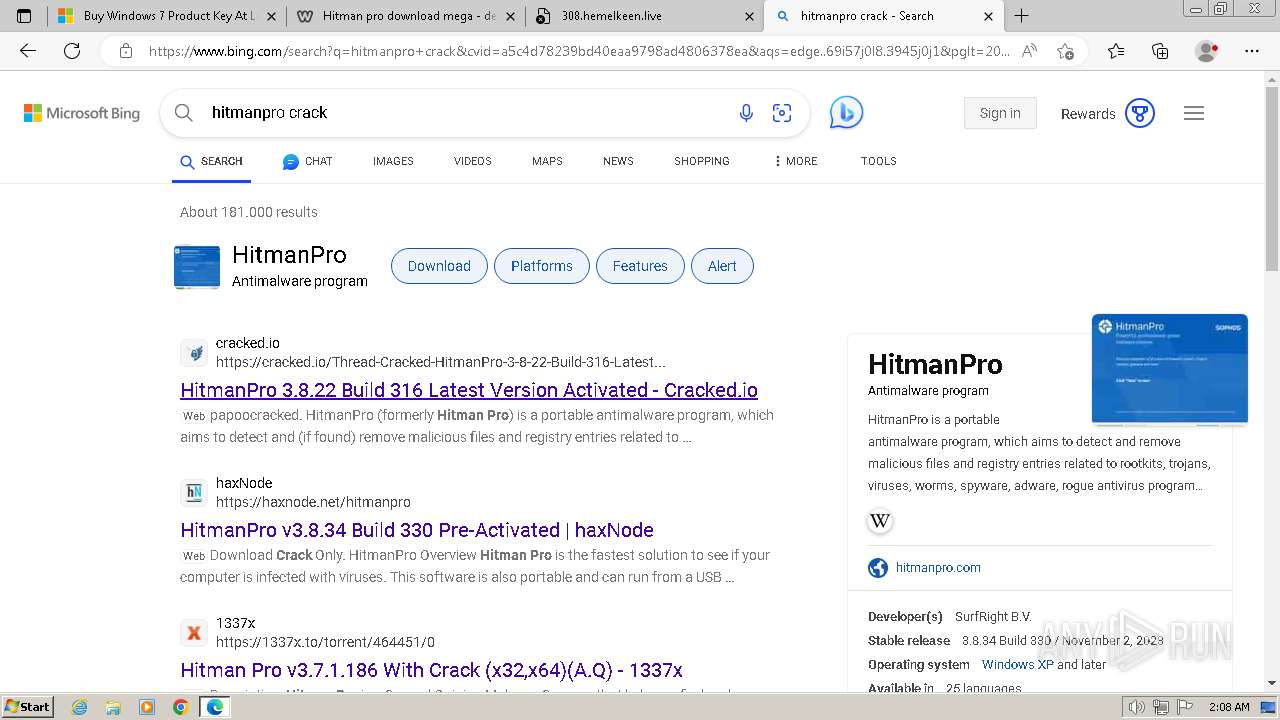Open the Favorites list icon
1280x720 pixels.
tap(1116, 51)
